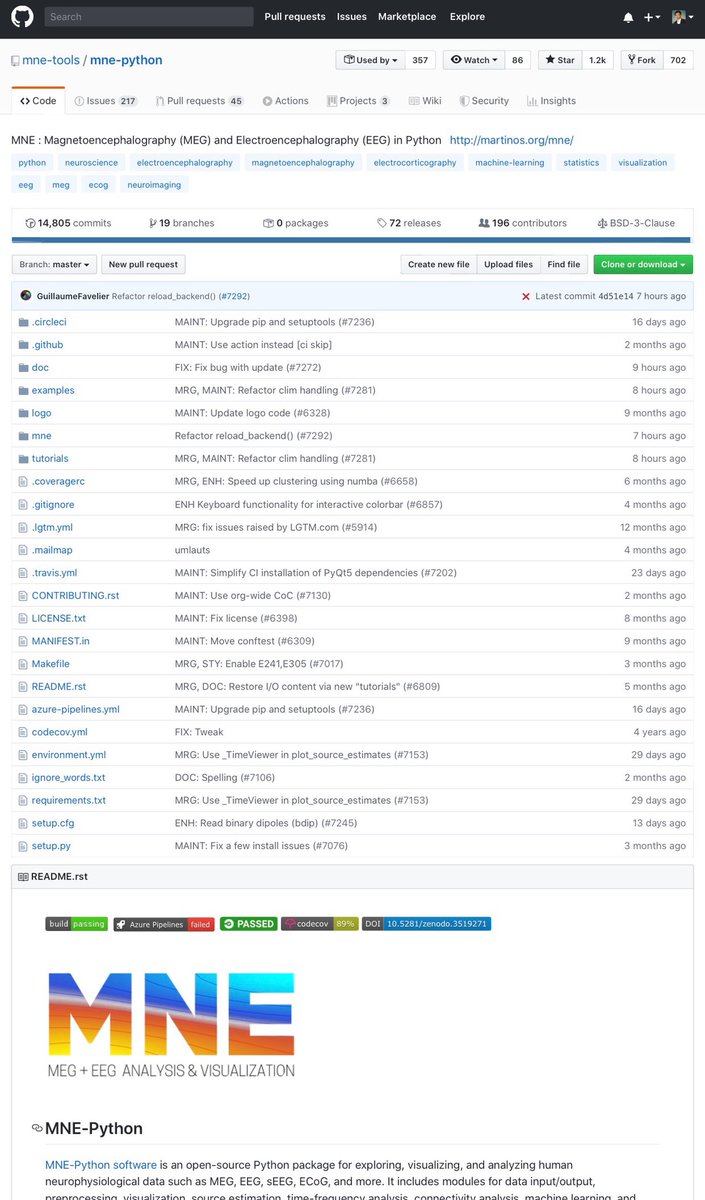Viewport: 705px width, 1200px height.
Task: Open the azure-pipelines.yml file
Action: (x=76, y=709)
